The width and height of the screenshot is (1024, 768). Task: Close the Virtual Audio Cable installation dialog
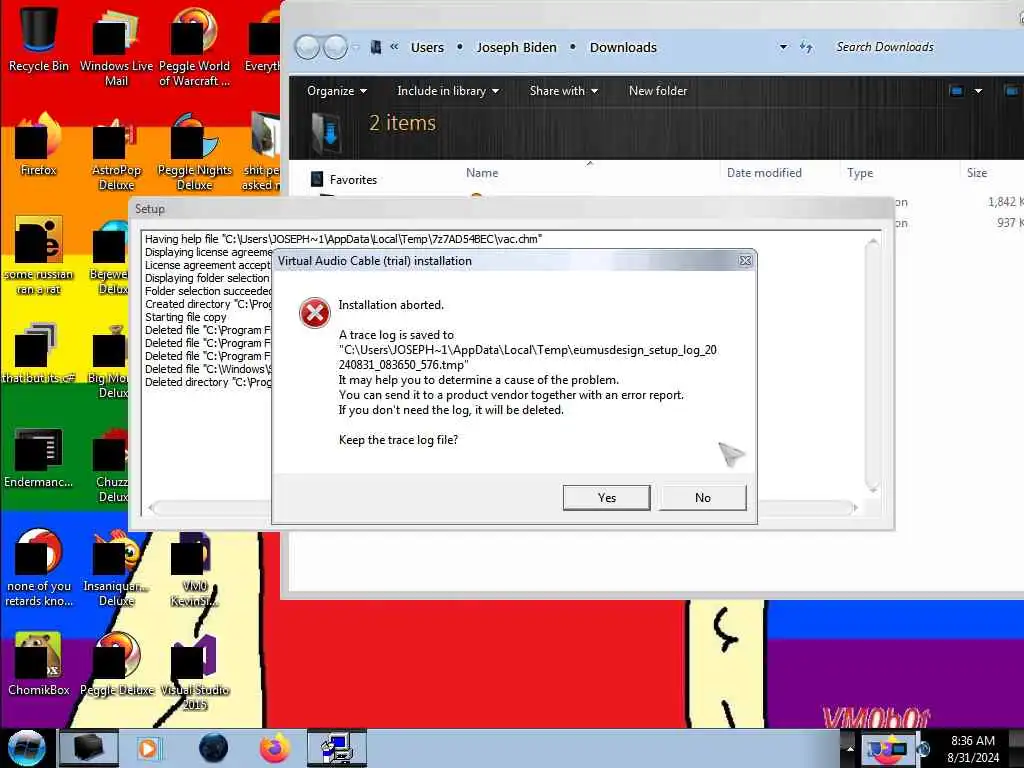click(744, 261)
